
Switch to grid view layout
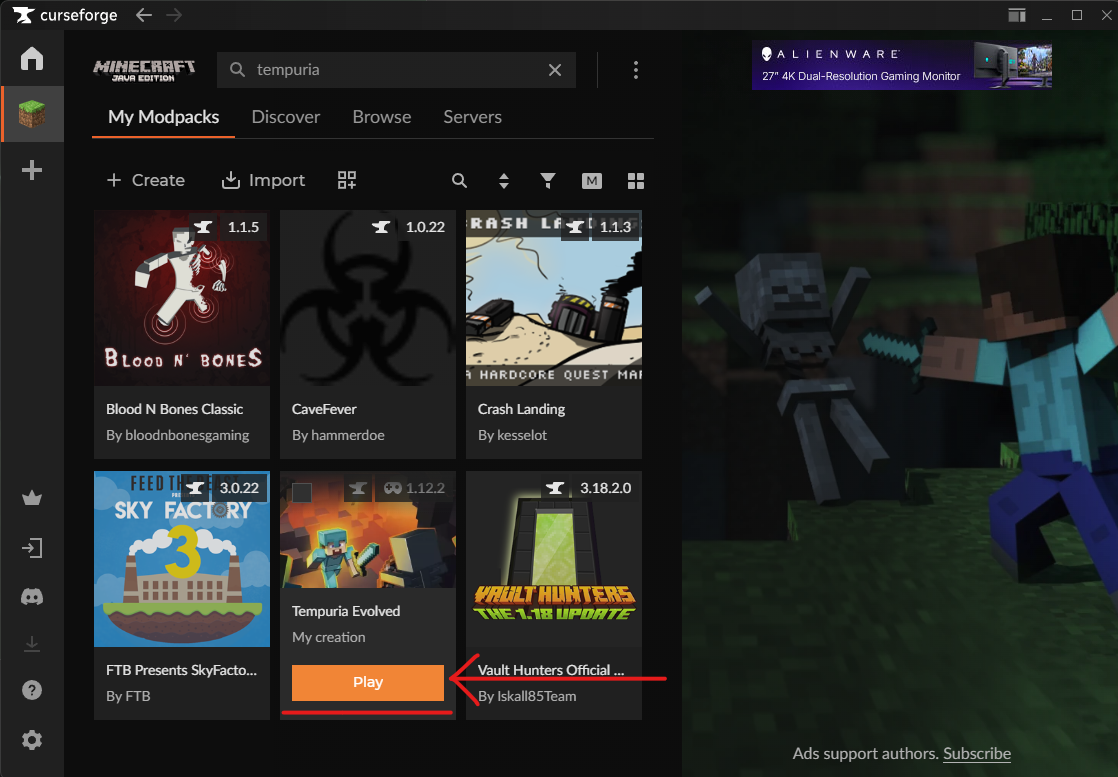pos(635,181)
